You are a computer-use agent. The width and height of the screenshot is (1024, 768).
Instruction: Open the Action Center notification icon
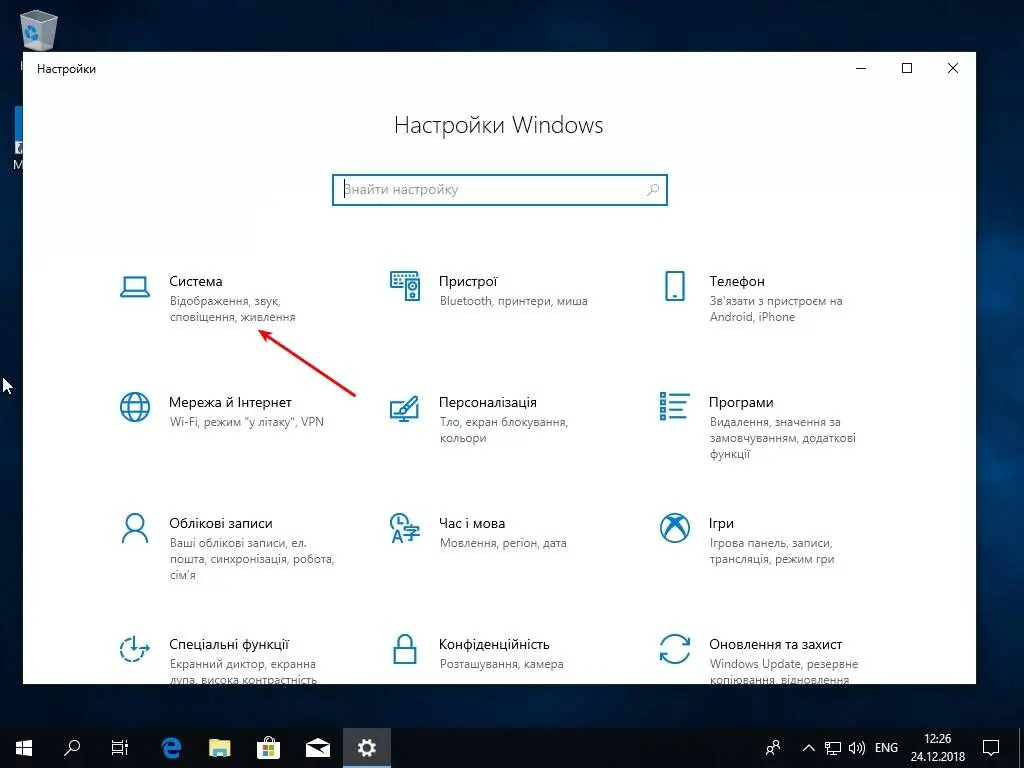pyautogui.click(x=991, y=748)
